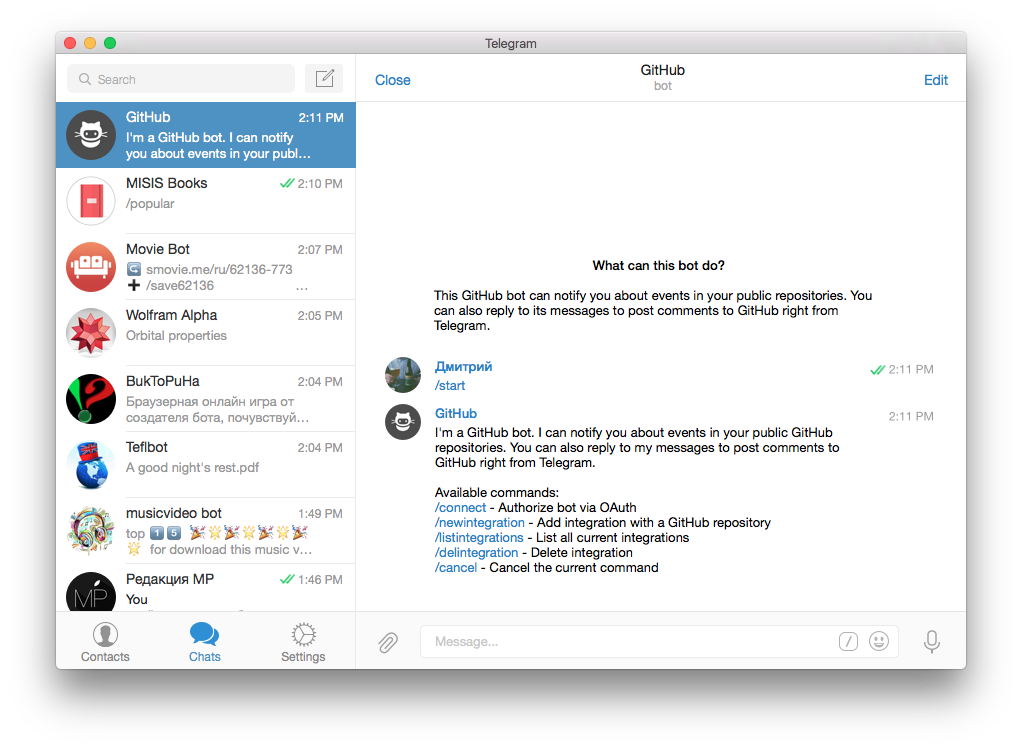Click the macOS green zoom window button
The image size is (1022, 749).
(110, 43)
